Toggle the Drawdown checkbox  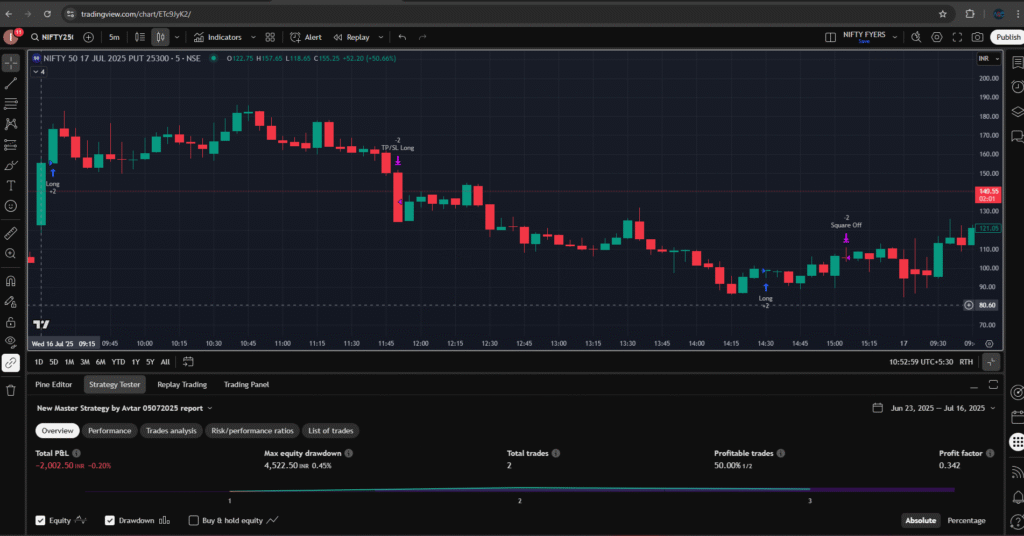click(110, 520)
